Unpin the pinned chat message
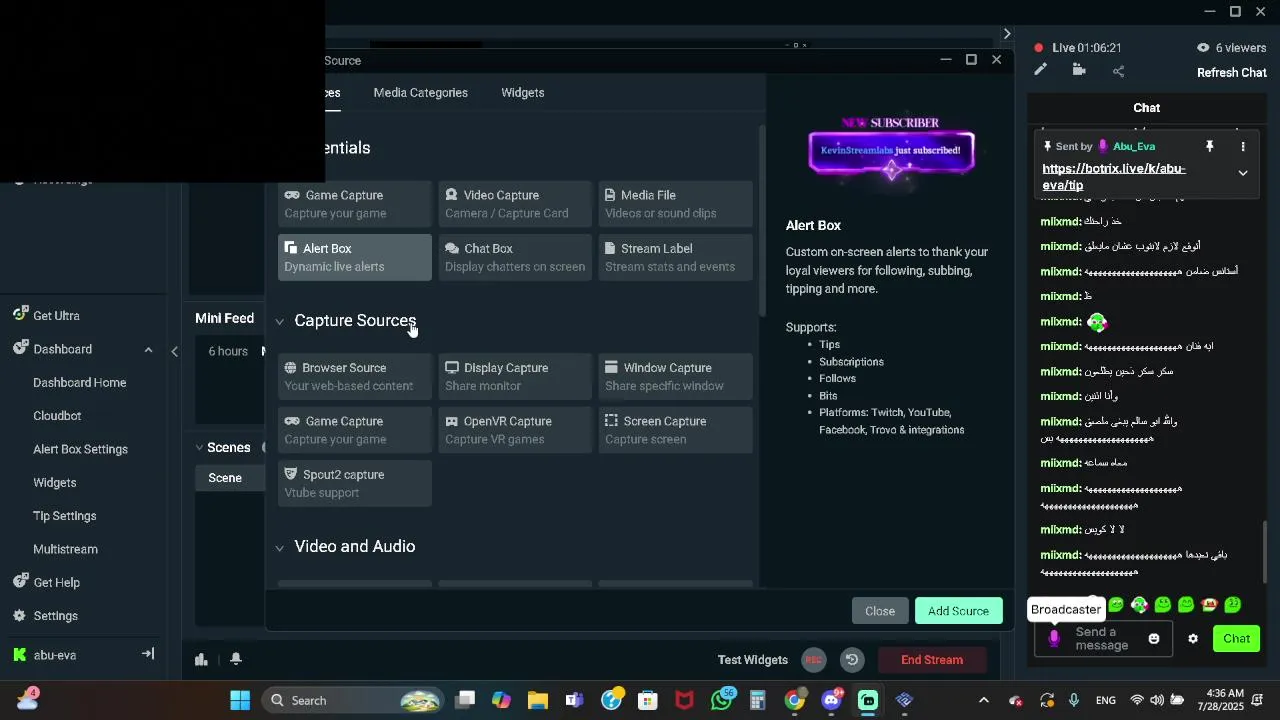The image size is (1280, 720). pyautogui.click(x=1209, y=146)
